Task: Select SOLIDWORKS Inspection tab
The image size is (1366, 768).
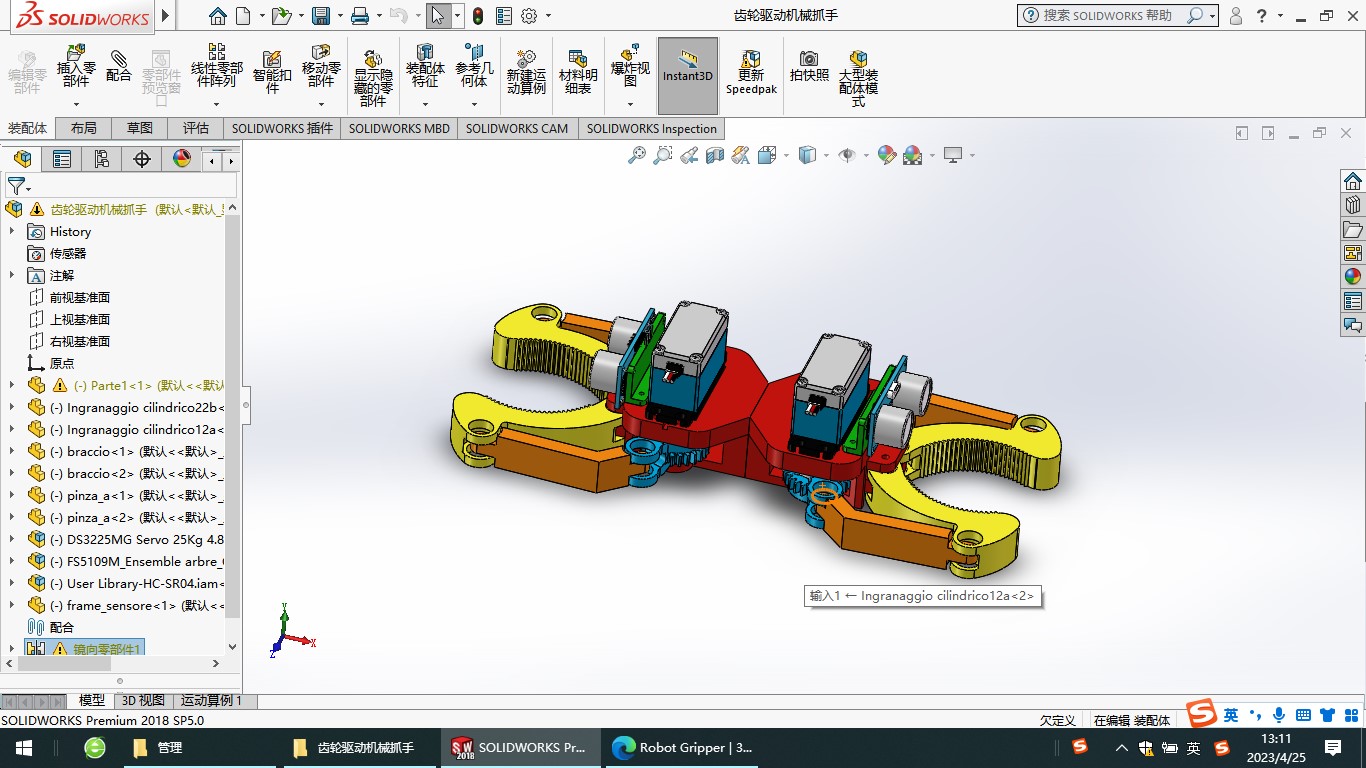Action: point(652,128)
